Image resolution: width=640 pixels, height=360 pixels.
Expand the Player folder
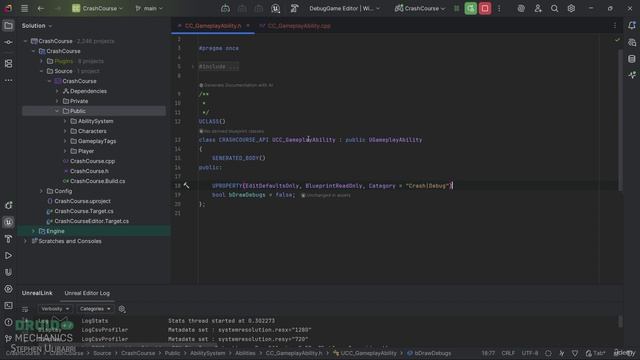click(65, 151)
